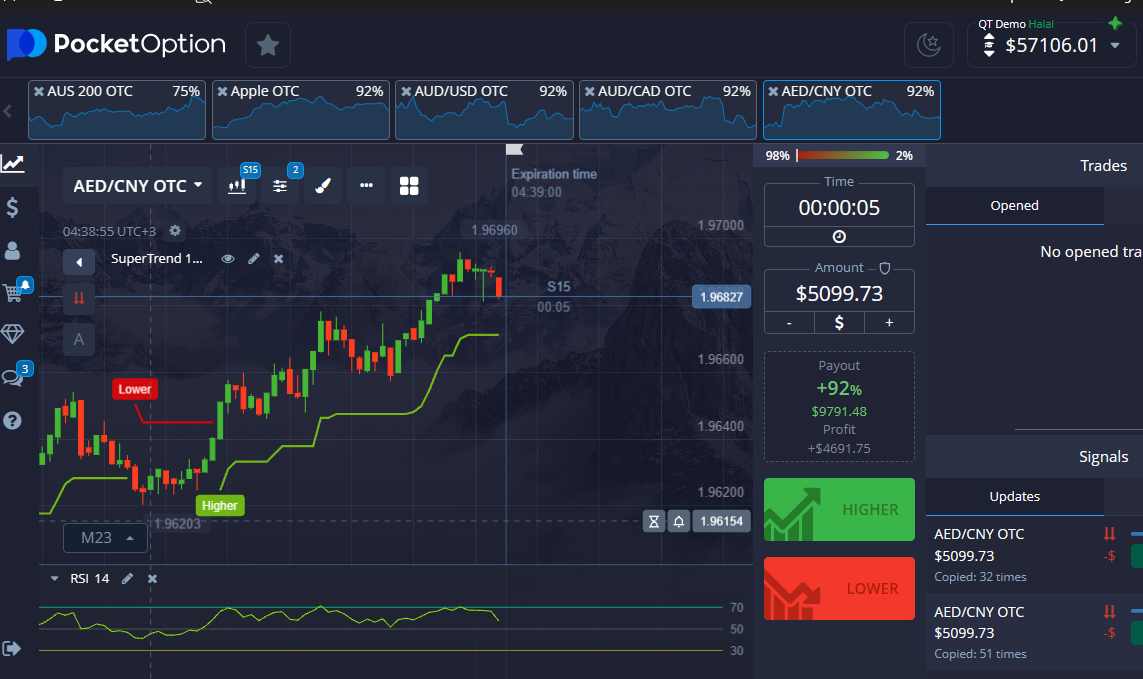Select the Opened trades tab

point(1015,206)
